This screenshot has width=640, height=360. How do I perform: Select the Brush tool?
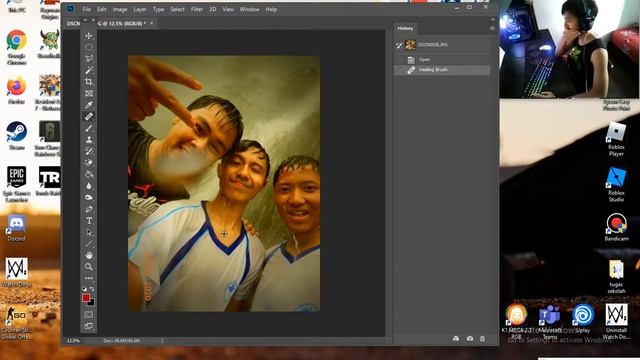pyautogui.click(x=89, y=128)
